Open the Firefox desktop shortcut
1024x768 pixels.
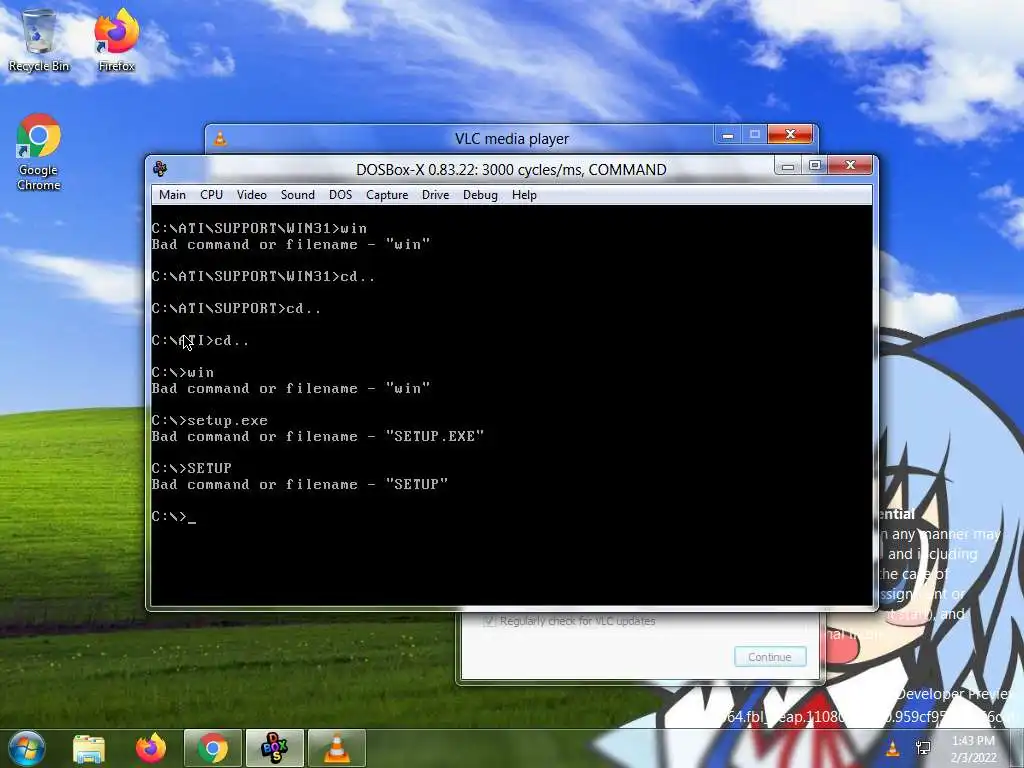[116, 39]
